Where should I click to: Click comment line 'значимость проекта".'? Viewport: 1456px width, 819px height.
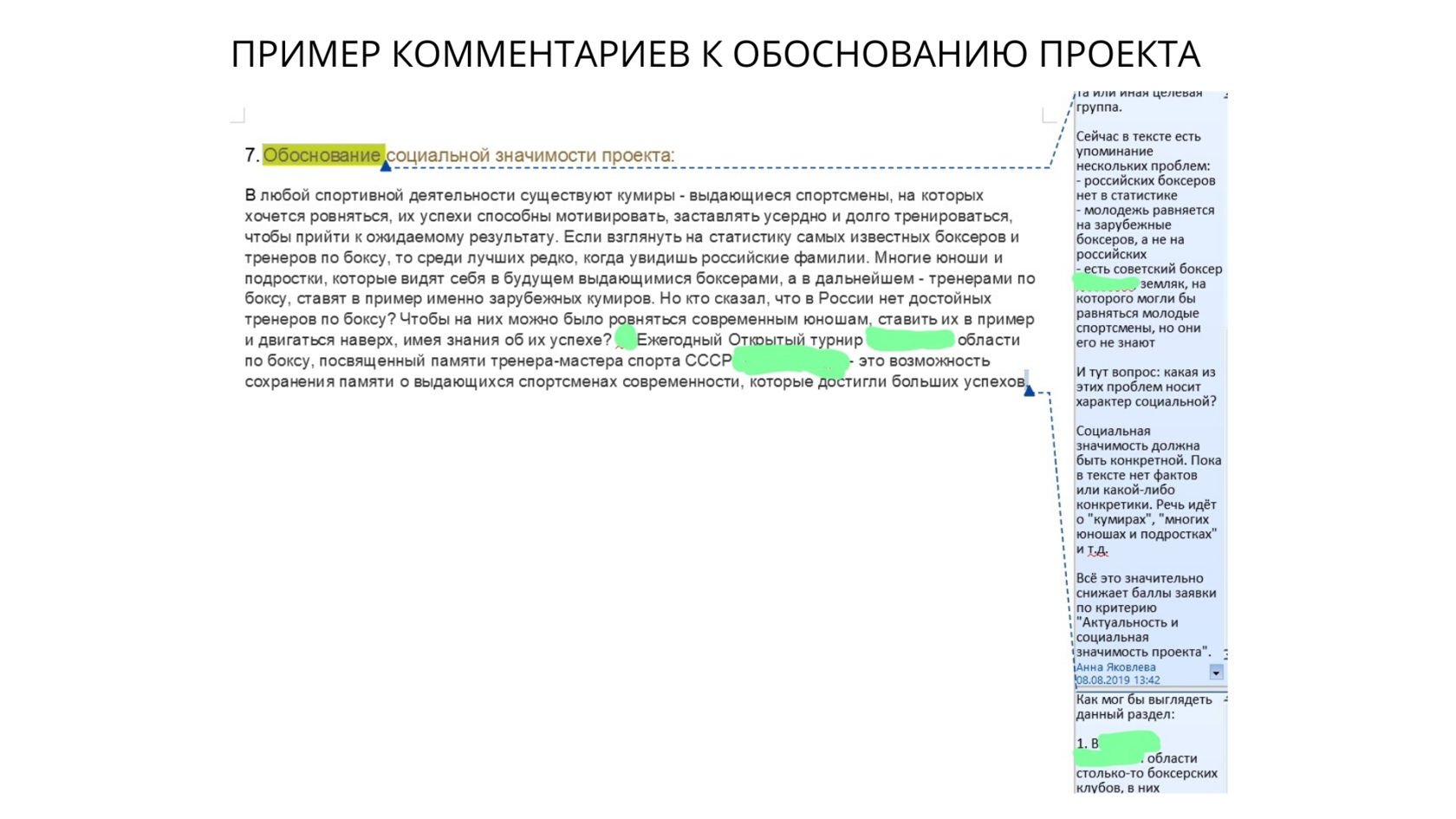pos(1143,652)
